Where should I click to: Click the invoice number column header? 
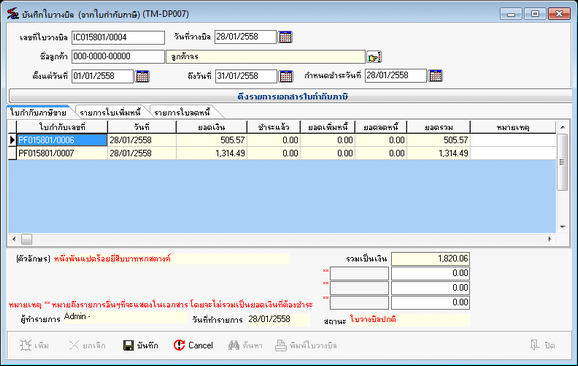point(62,127)
